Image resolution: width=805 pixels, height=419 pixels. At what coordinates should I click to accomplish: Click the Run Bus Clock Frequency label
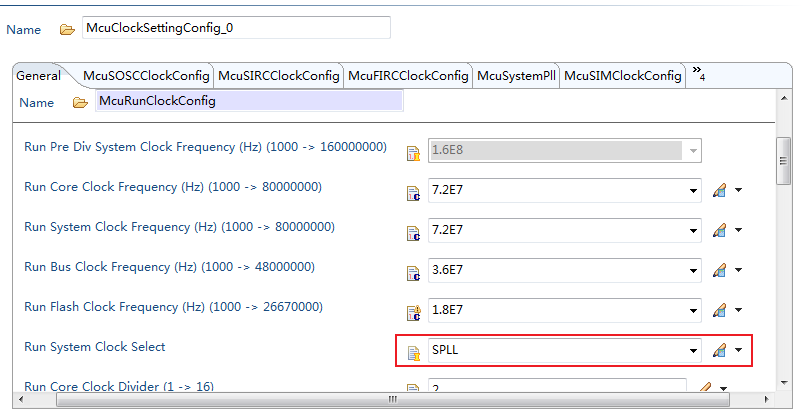coord(169,267)
